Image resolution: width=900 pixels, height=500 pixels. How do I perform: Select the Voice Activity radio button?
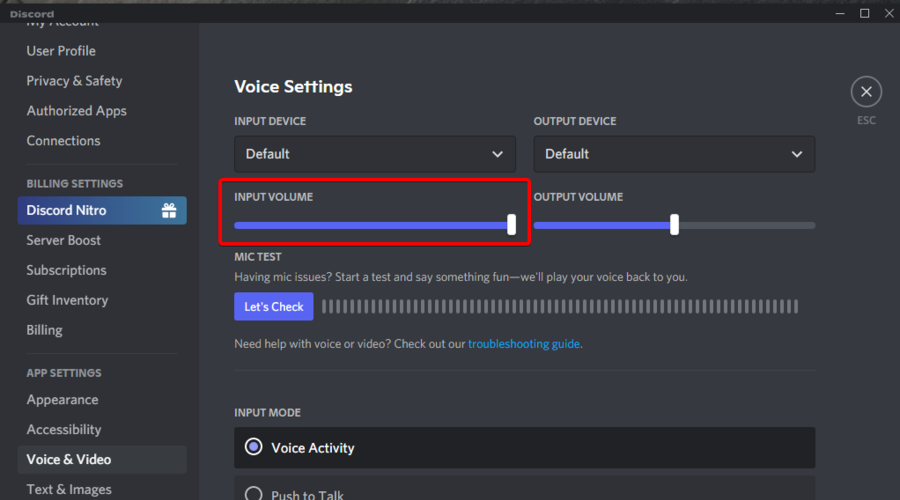254,447
